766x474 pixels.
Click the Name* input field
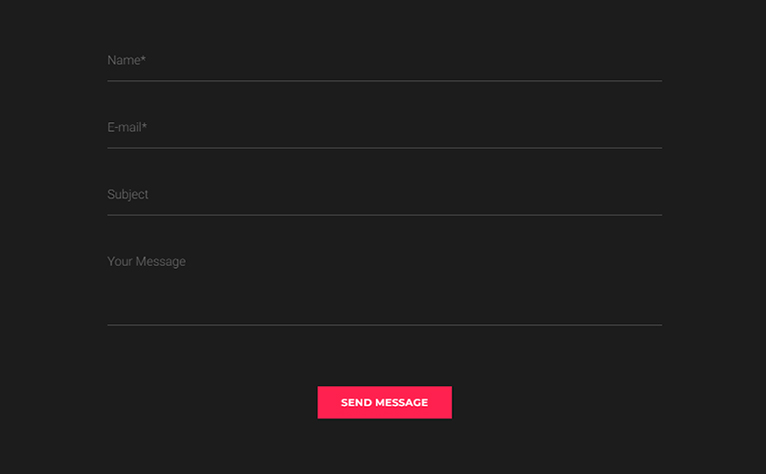[384, 61]
